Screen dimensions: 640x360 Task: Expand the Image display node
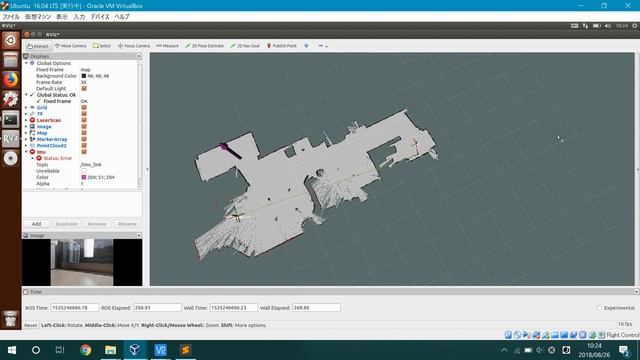[x=27, y=127]
